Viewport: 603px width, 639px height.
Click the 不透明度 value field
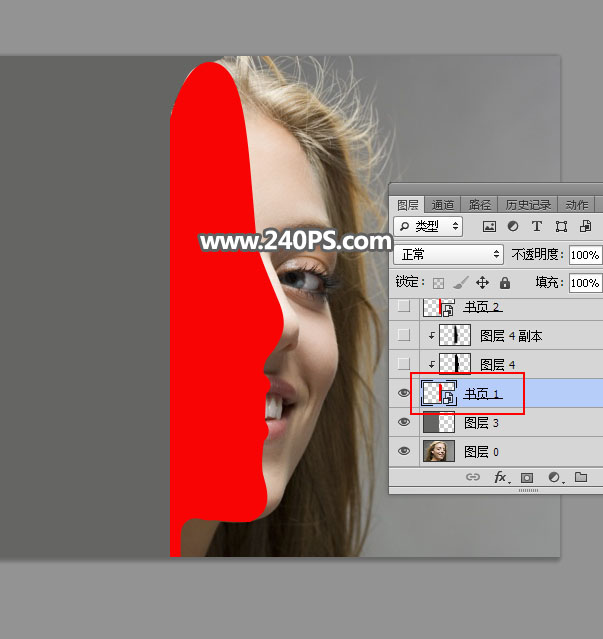586,255
